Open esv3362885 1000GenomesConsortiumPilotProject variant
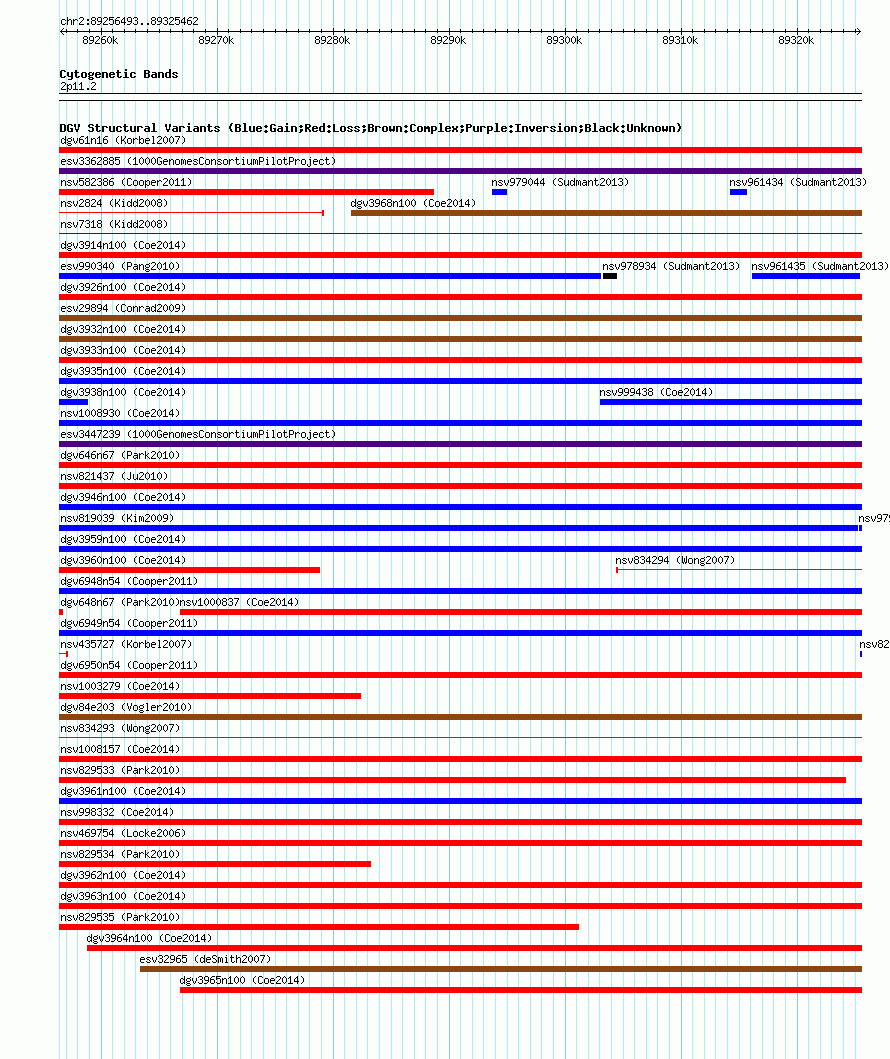This screenshot has height=1059, width=890. click(x=198, y=161)
